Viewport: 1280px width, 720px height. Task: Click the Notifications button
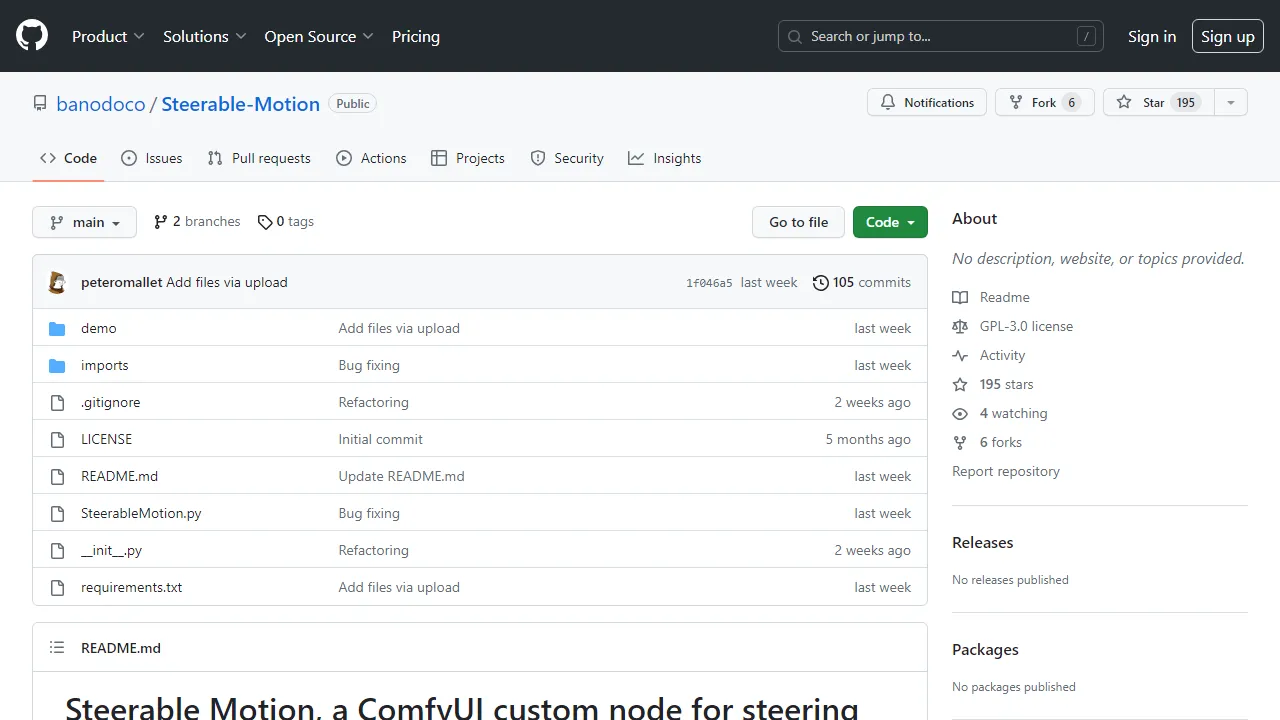[927, 103]
